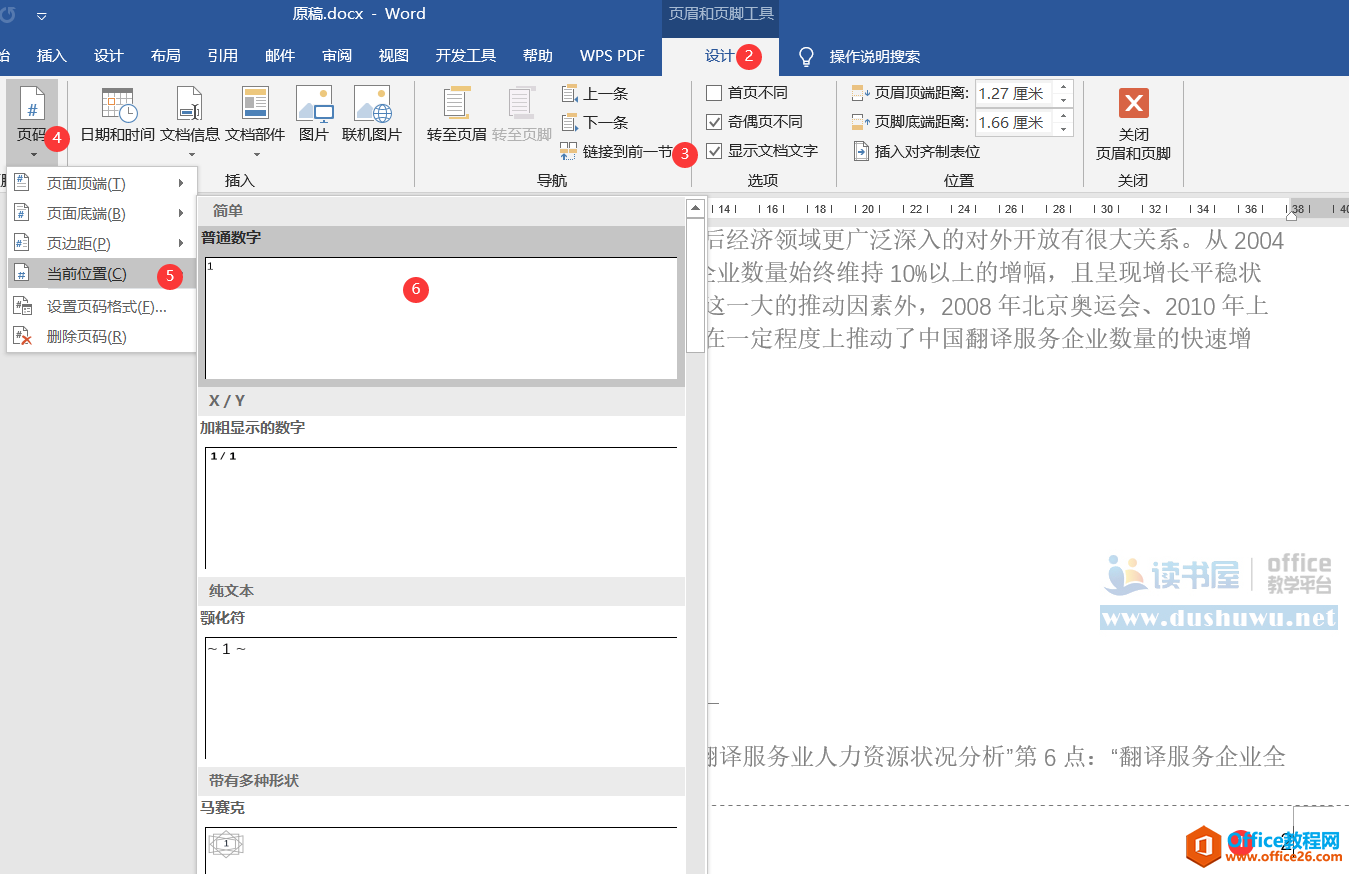Insert Alignment Tab (插入对齐制表位)
1349x874 pixels.
916,151
